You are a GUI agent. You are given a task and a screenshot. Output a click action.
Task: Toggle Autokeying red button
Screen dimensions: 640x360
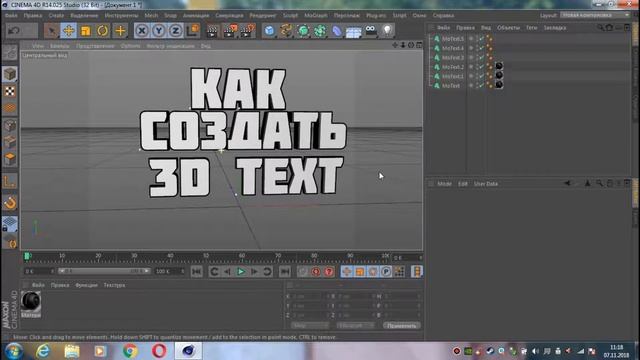click(x=329, y=271)
